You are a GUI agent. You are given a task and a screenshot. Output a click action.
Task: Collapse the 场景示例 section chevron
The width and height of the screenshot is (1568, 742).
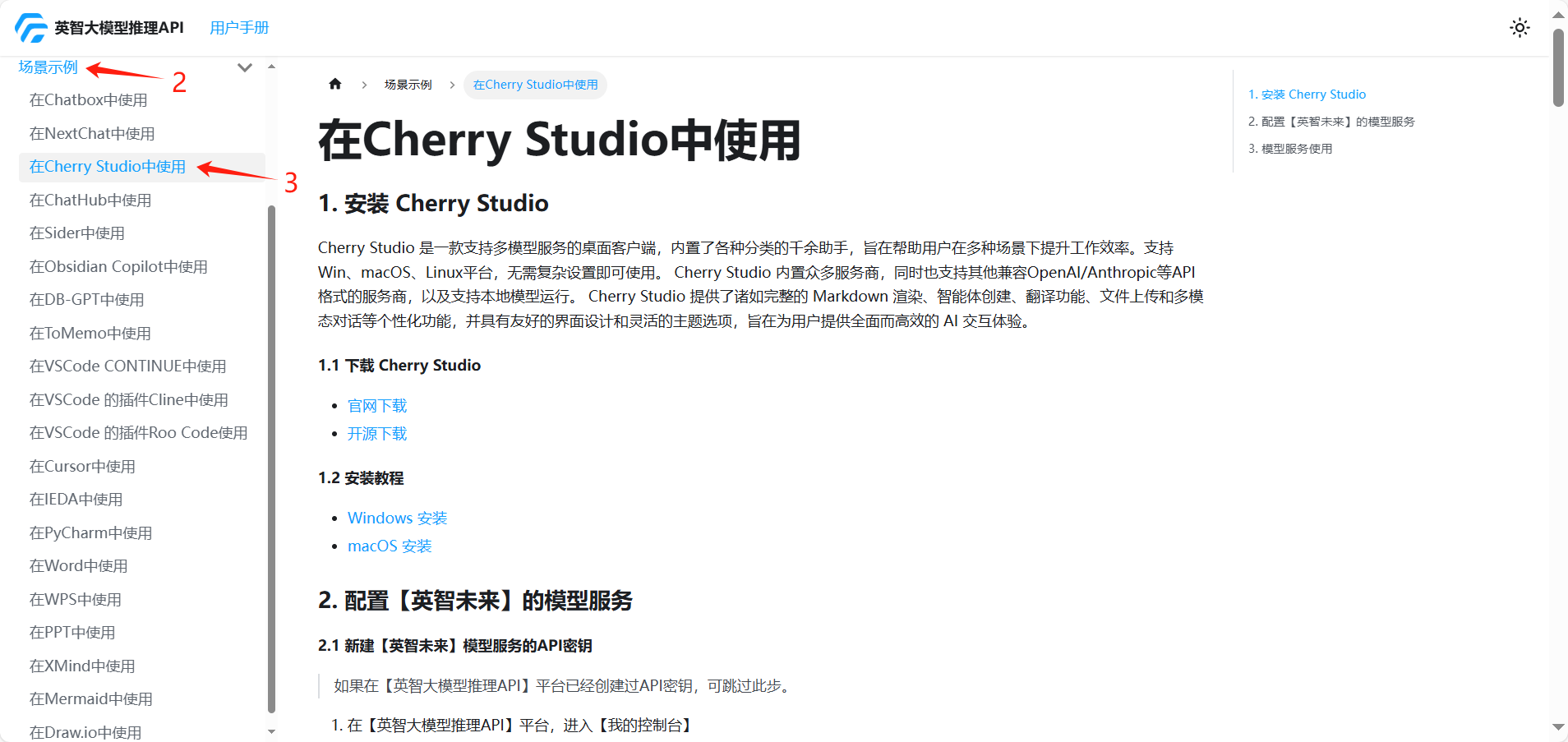point(244,67)
